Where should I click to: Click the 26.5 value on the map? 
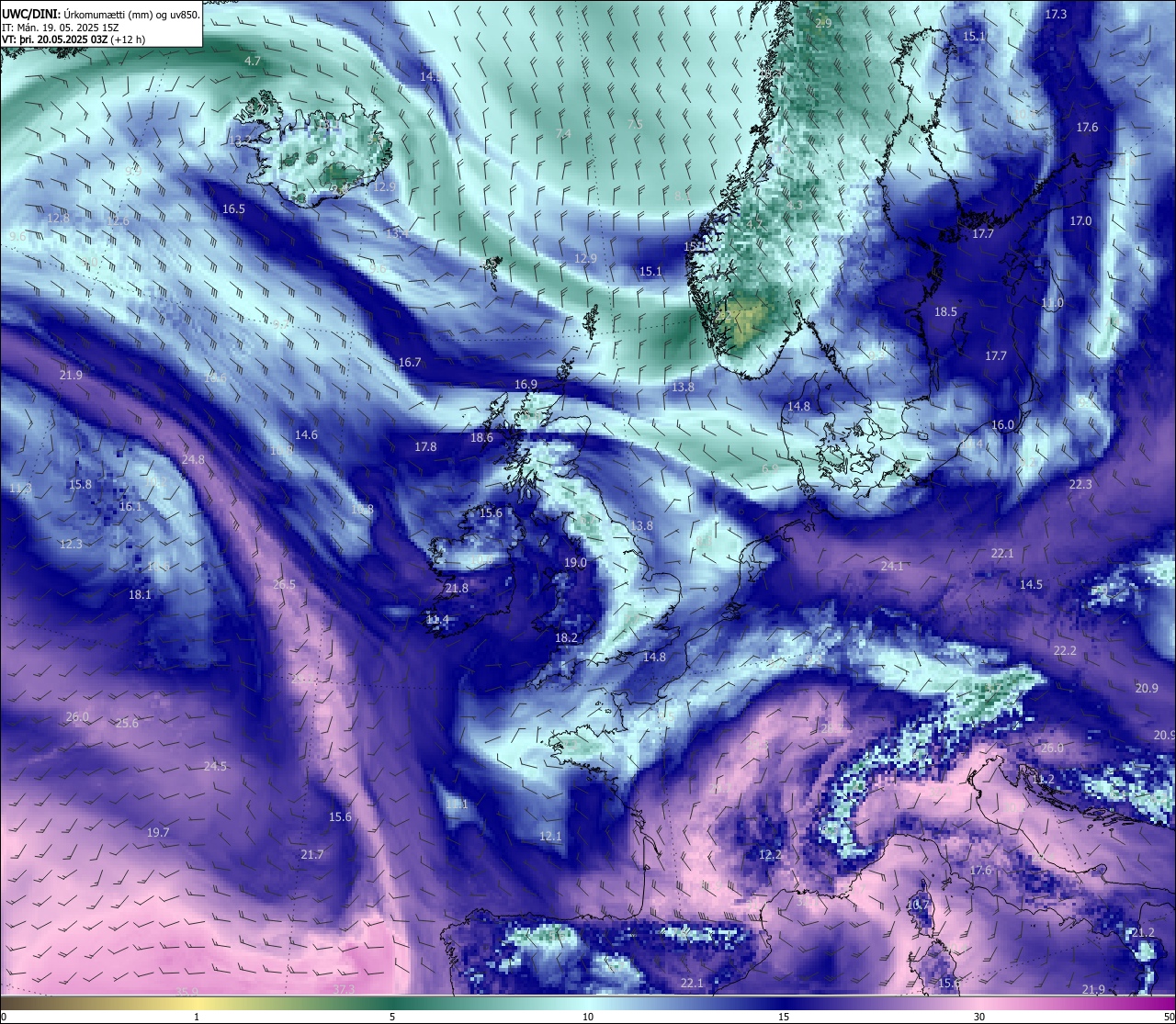coord(285,585)
